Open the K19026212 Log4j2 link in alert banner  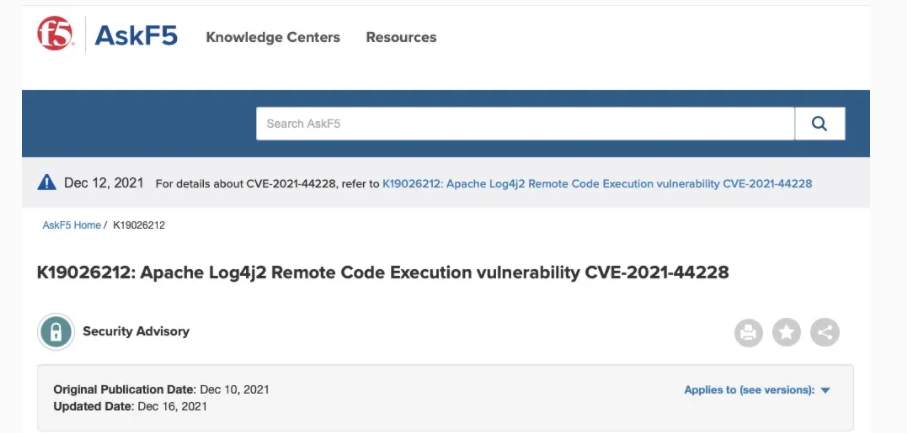pyautogui.click(x=597, y=184)
